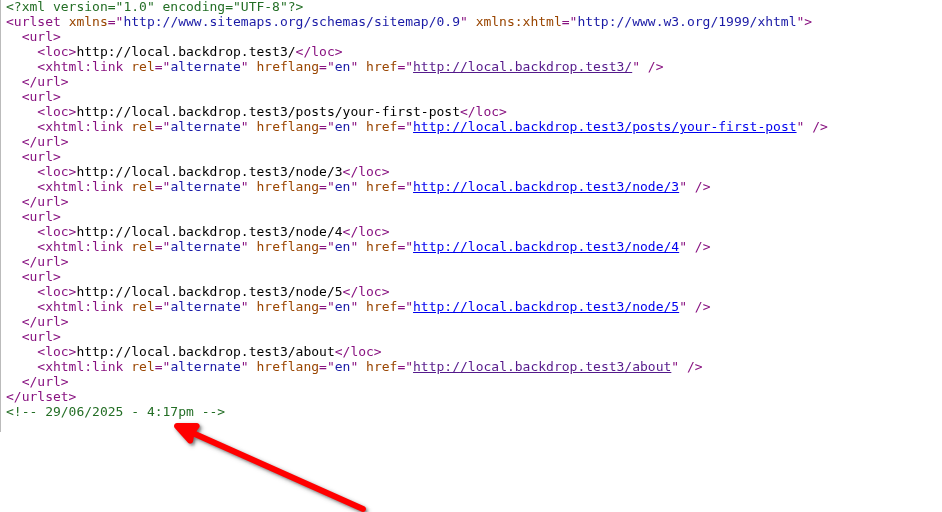This screenshot has height=512, width=942.
Task: Open the node/3 href link
Action: [546, 187]
